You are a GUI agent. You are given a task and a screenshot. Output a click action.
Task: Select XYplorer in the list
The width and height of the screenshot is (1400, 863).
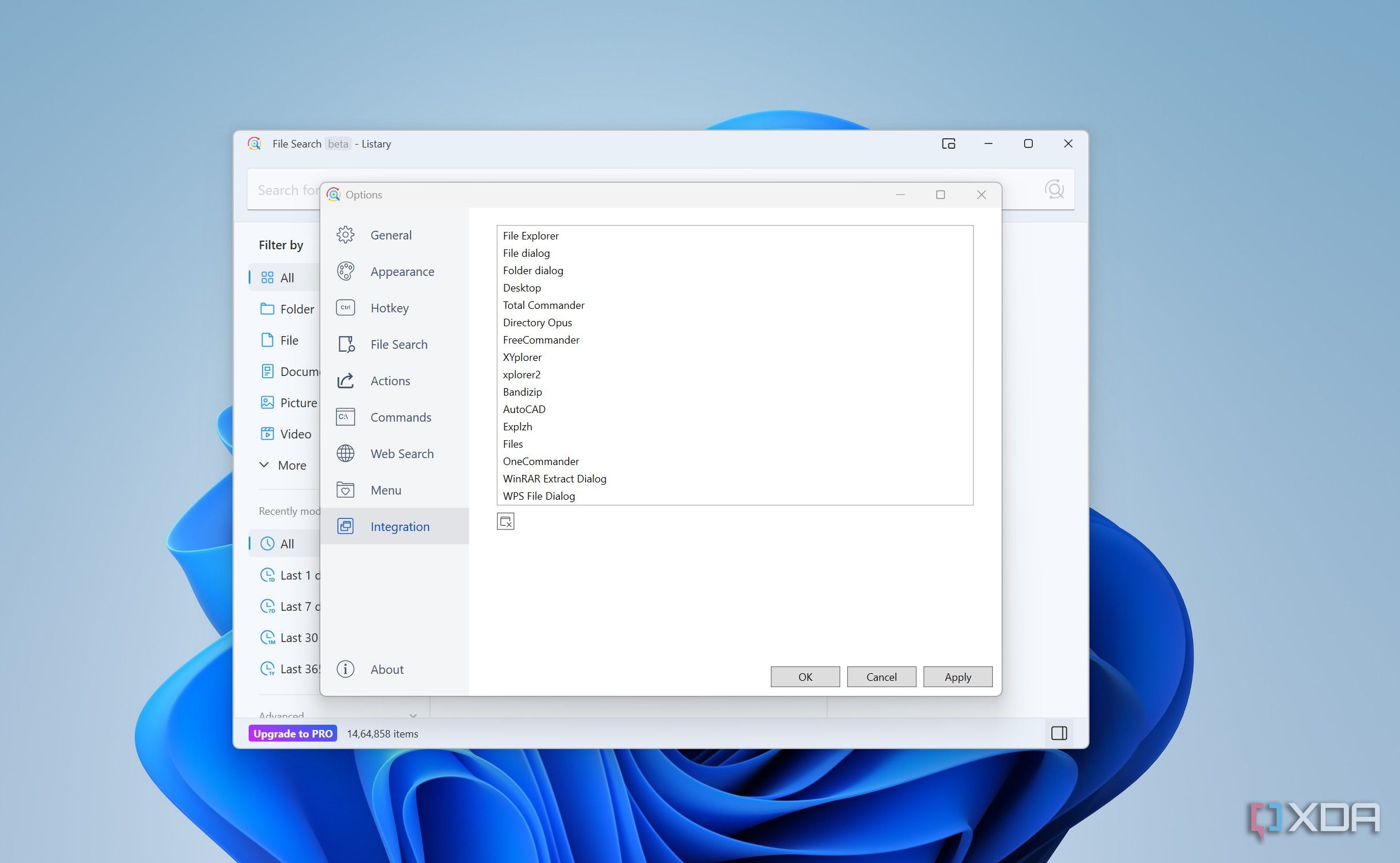pyautogui.click(x=734, y=357)
